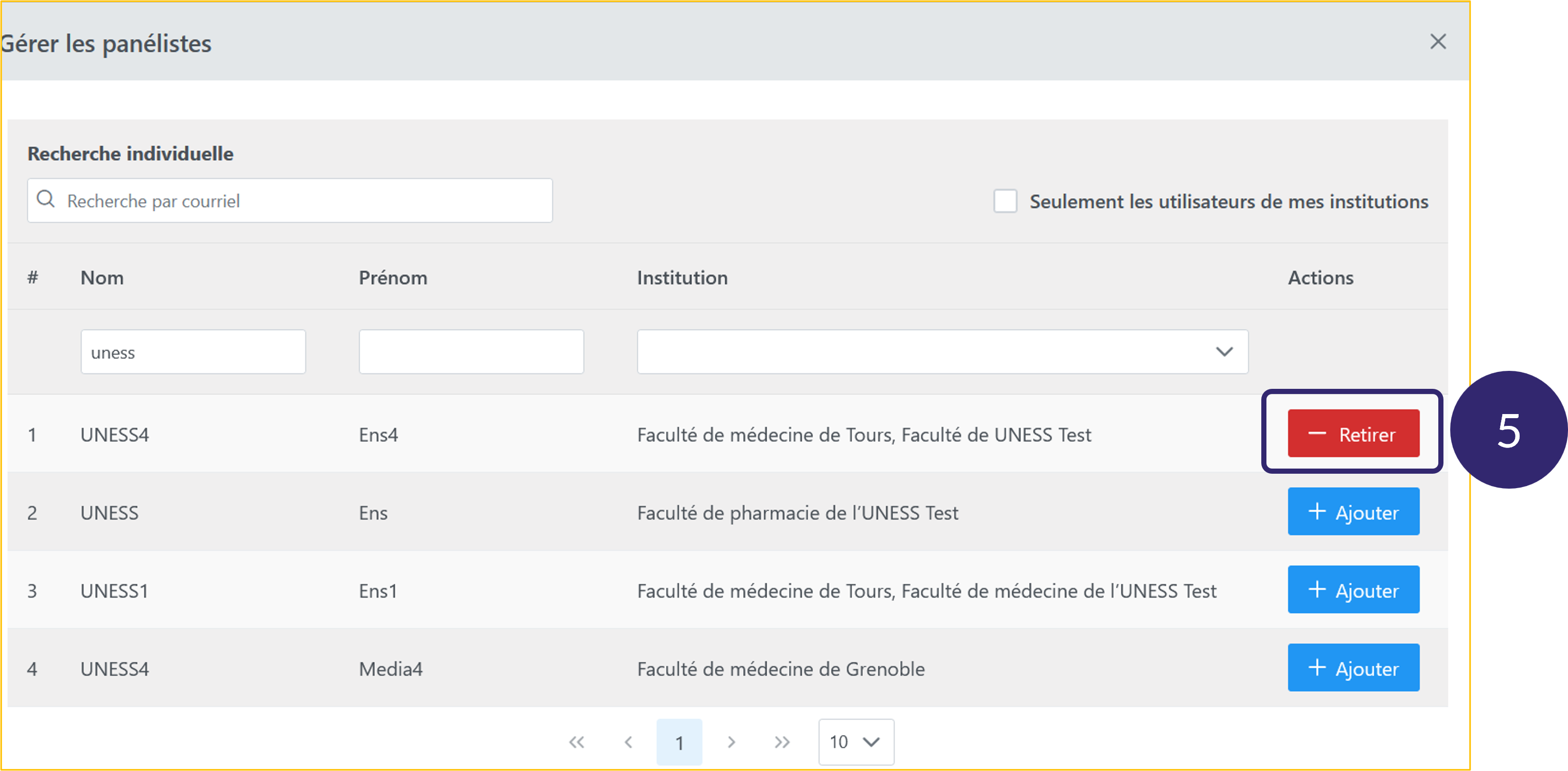Go to first page of results

pyautogui.click(x=576, y=742)
